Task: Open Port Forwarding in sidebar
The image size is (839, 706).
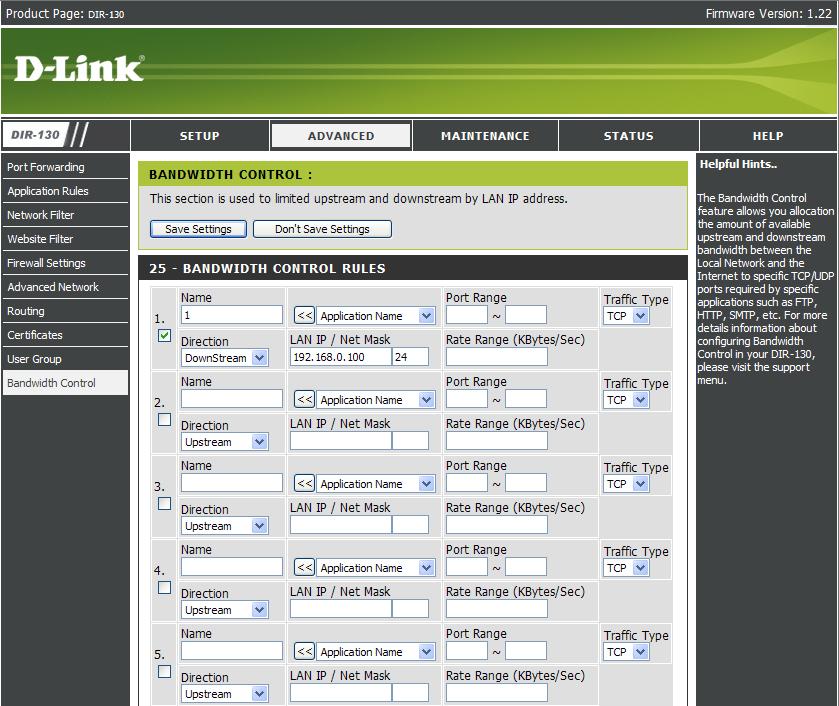Action: pyautogui.click(x=65, y=167)
